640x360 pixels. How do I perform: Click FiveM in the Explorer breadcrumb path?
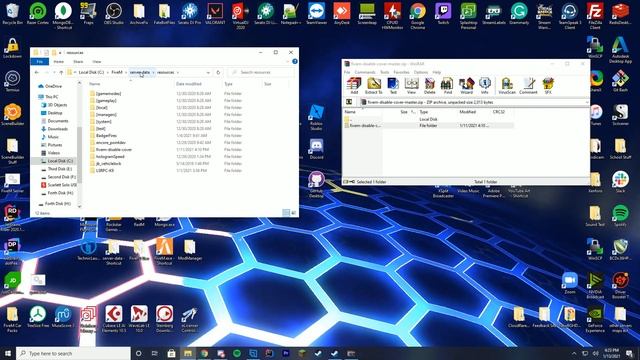[x=117, y=72]
